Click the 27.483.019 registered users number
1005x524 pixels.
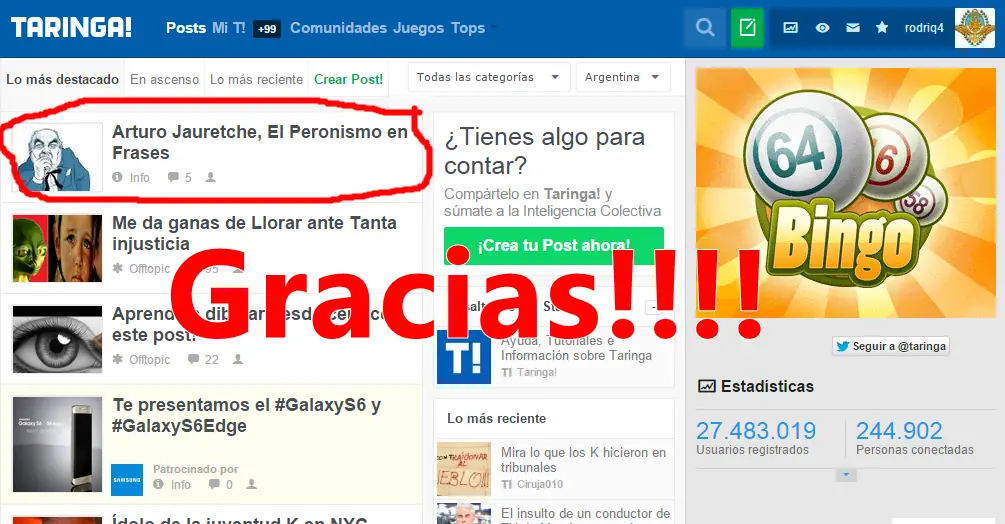point(756,430)
